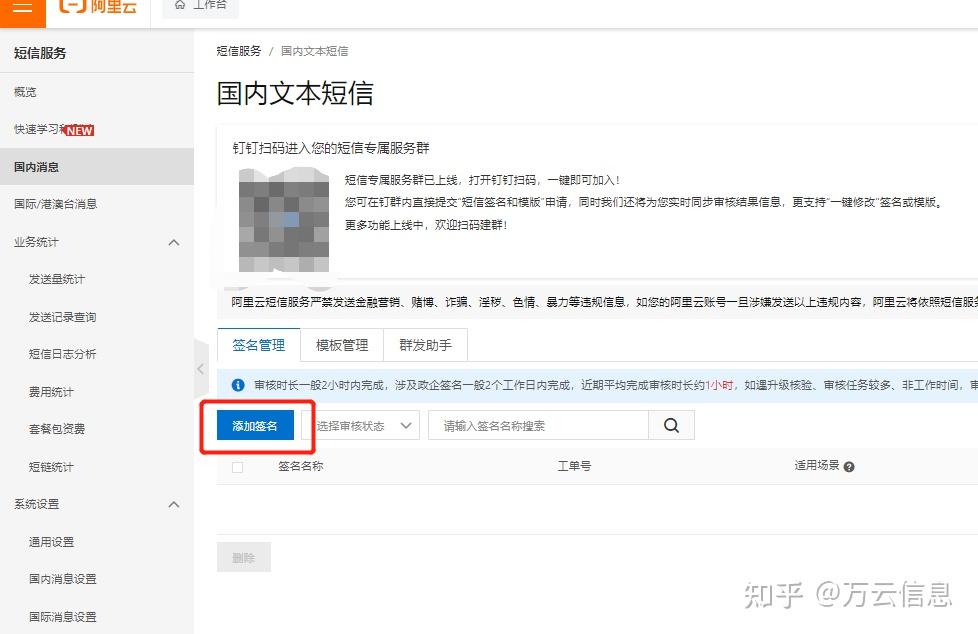Click the greyed 删除 button
This screenshot has height=634, width=978.
(244, 558)
